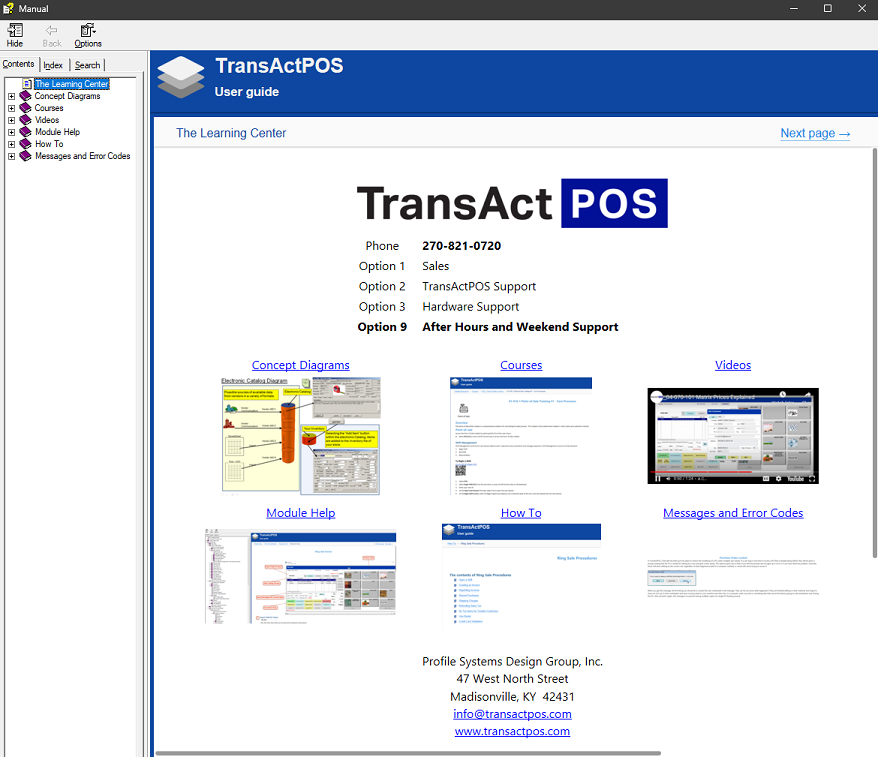Click the Profile Systems Design Group, Inc. text

[x=512, y=661]
